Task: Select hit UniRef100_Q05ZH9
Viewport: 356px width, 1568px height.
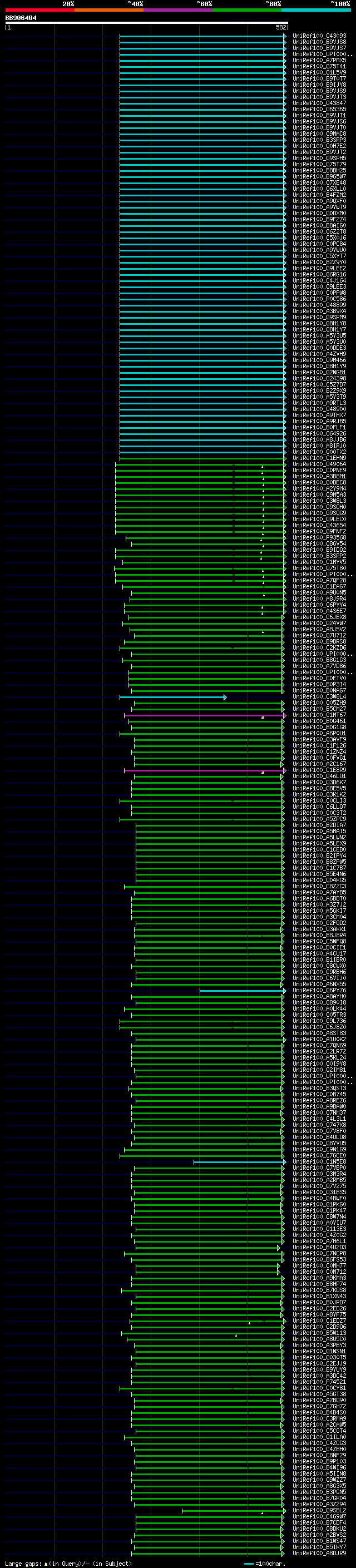Action: 319,703
